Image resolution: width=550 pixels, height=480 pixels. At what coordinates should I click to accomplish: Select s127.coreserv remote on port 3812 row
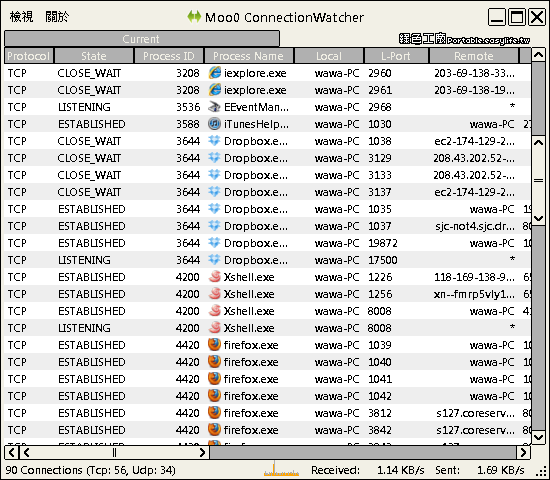tap(475, 413)
